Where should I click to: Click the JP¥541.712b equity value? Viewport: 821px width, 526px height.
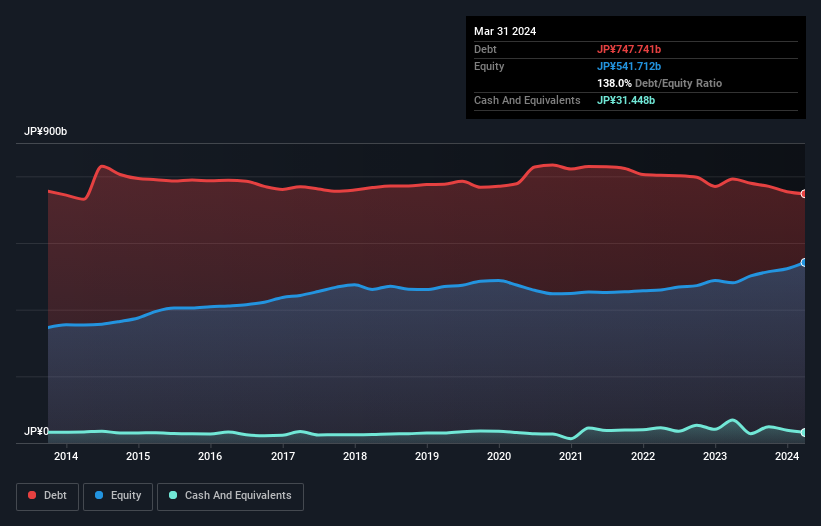629,66
